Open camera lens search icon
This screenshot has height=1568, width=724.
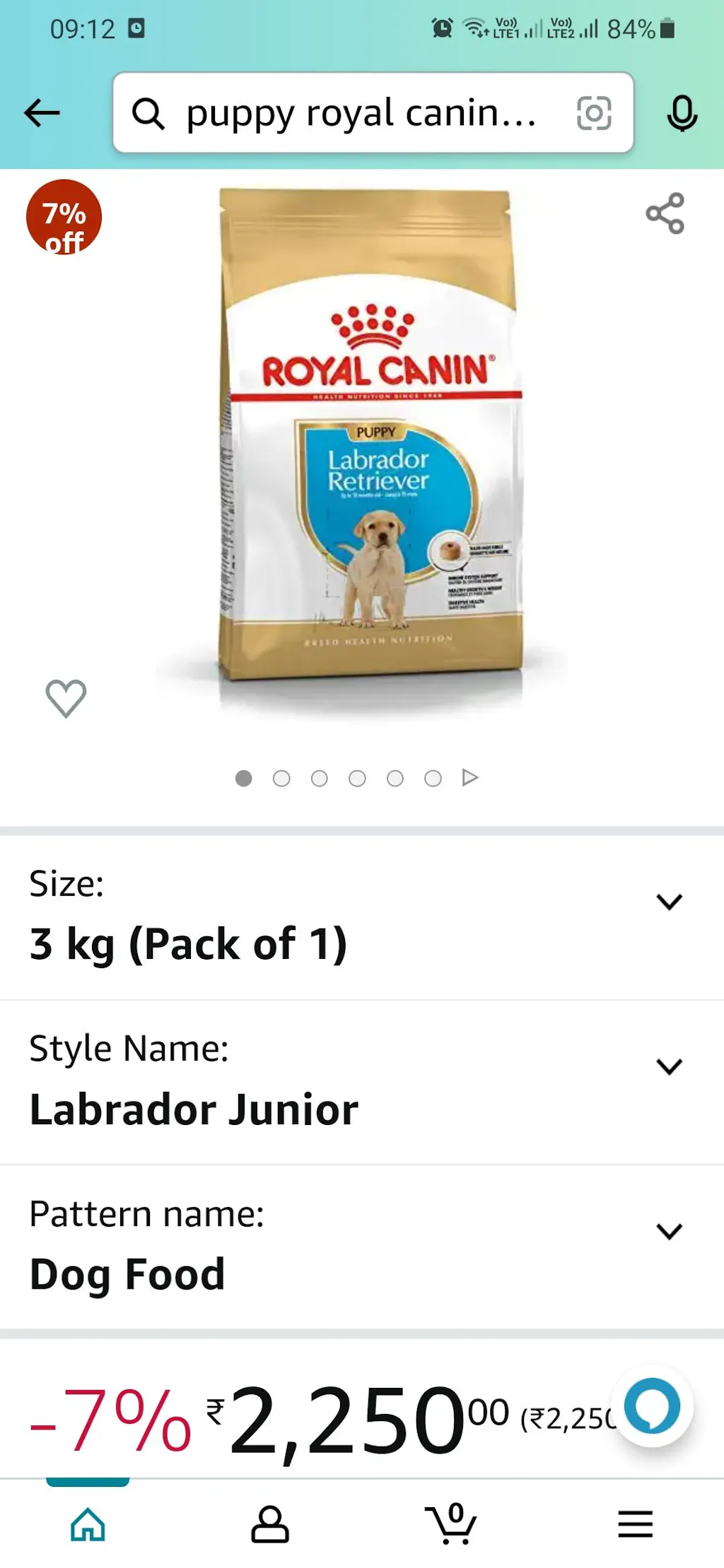[594, 113]
